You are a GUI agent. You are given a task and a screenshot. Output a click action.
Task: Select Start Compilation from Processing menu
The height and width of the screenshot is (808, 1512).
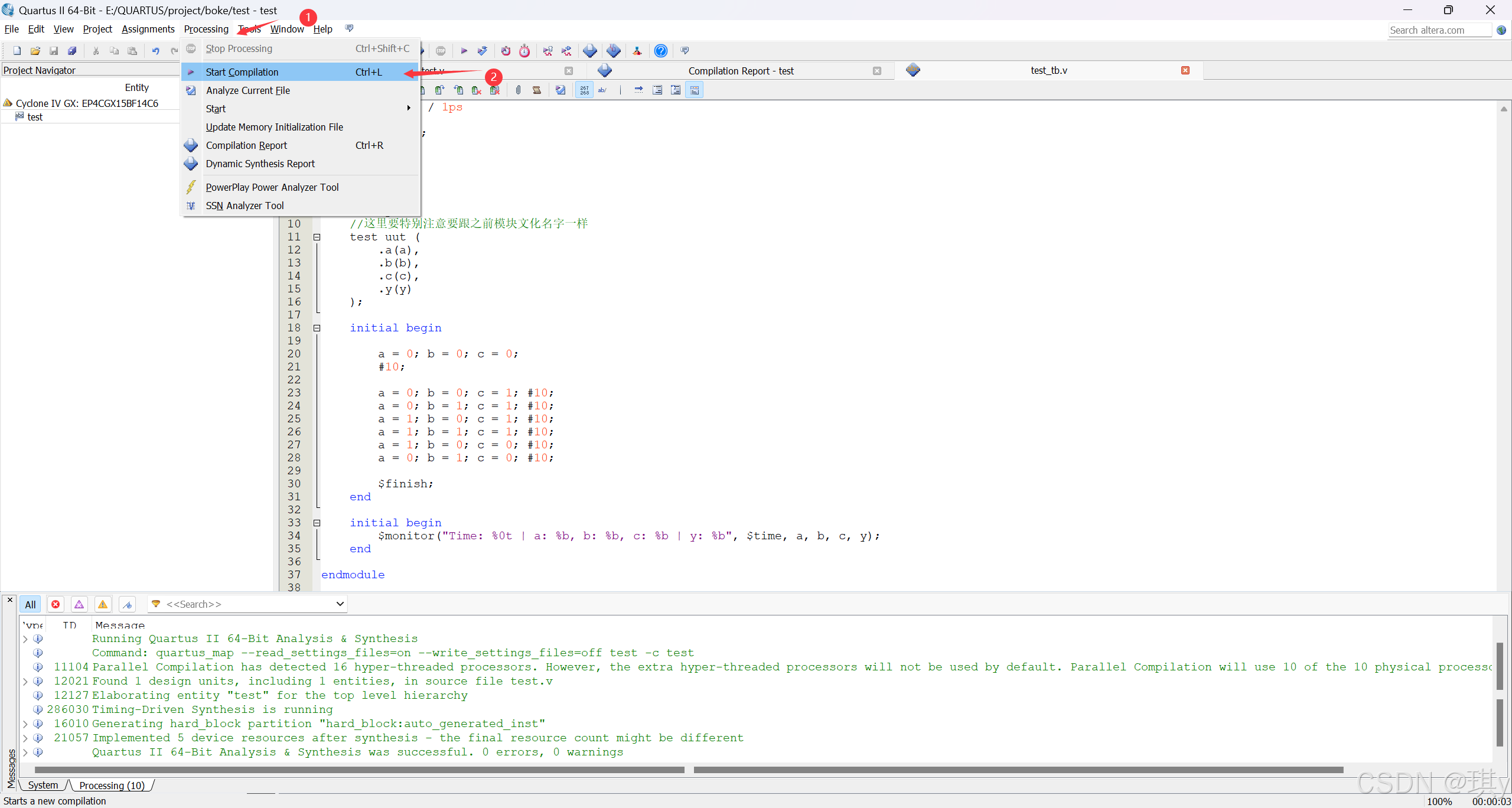pos(242,72)
